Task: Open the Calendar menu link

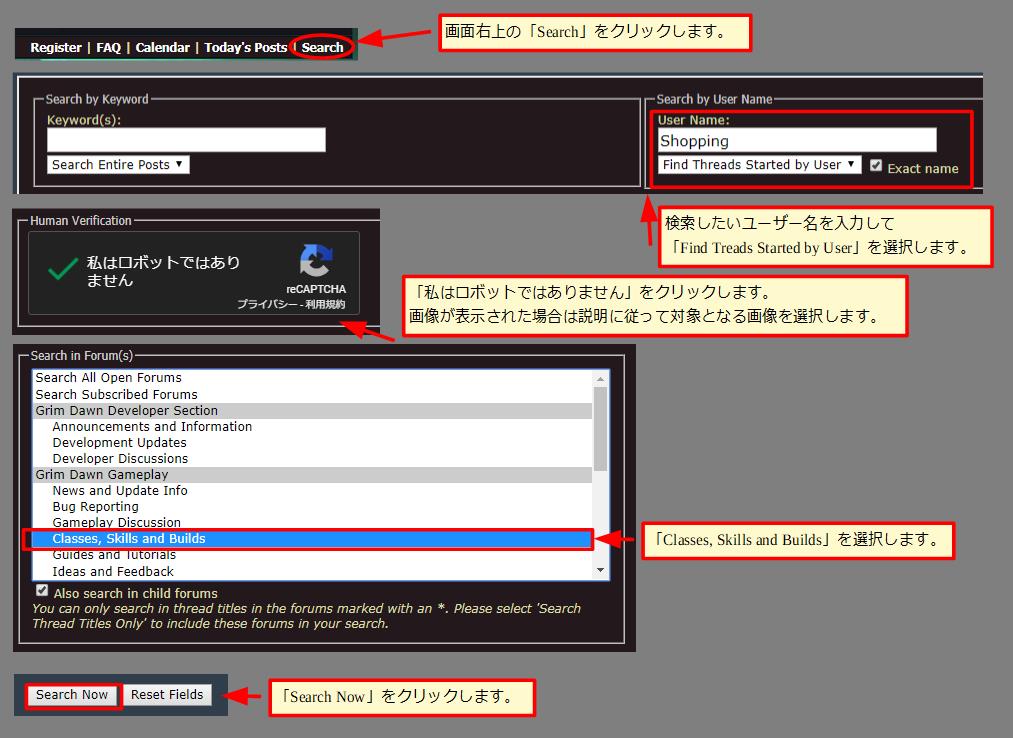Action: pyautogui.click(x=162, y=47)
